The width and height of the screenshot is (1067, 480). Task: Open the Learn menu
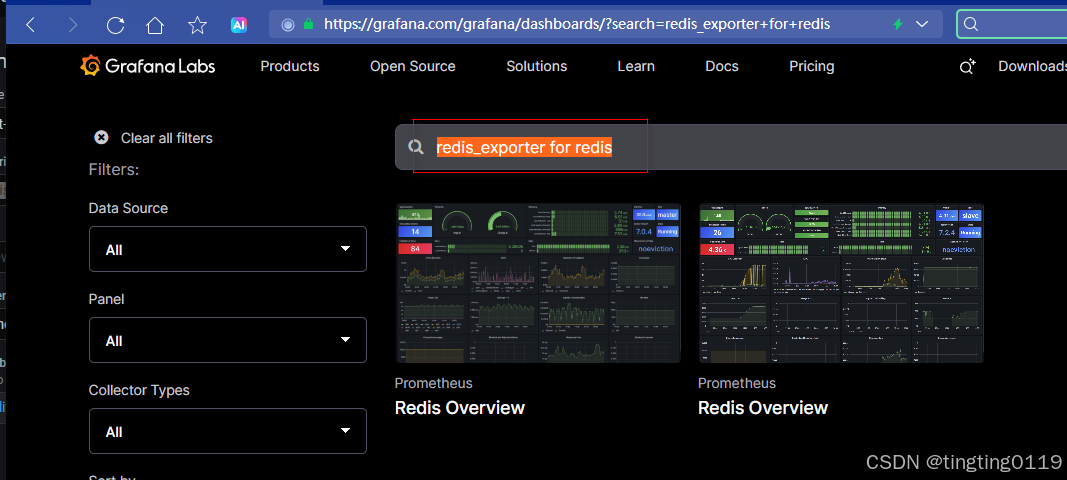click(636, 66)
